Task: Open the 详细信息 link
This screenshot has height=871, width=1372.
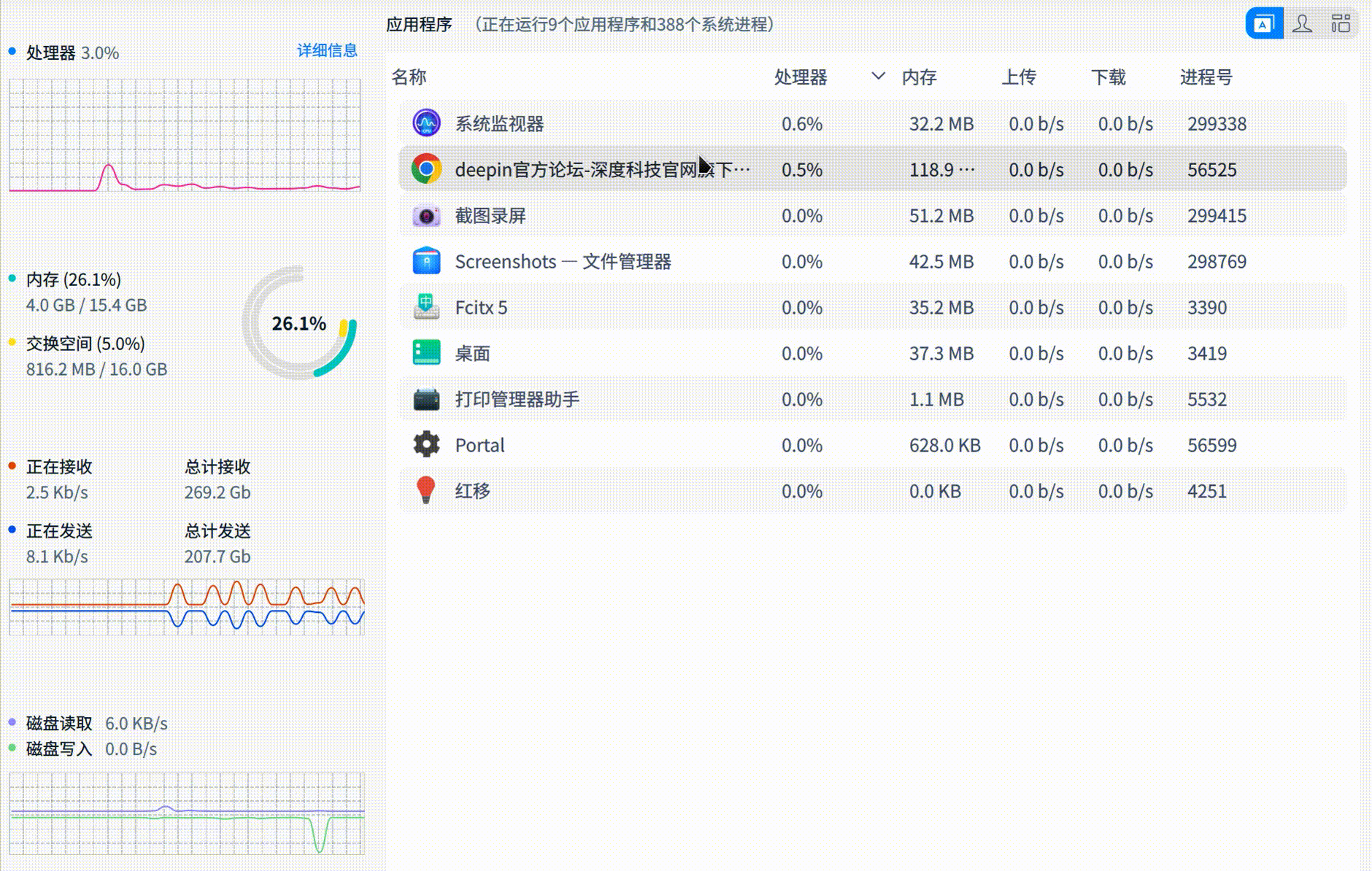Action: pyautogui.click(x=326, y=50)
